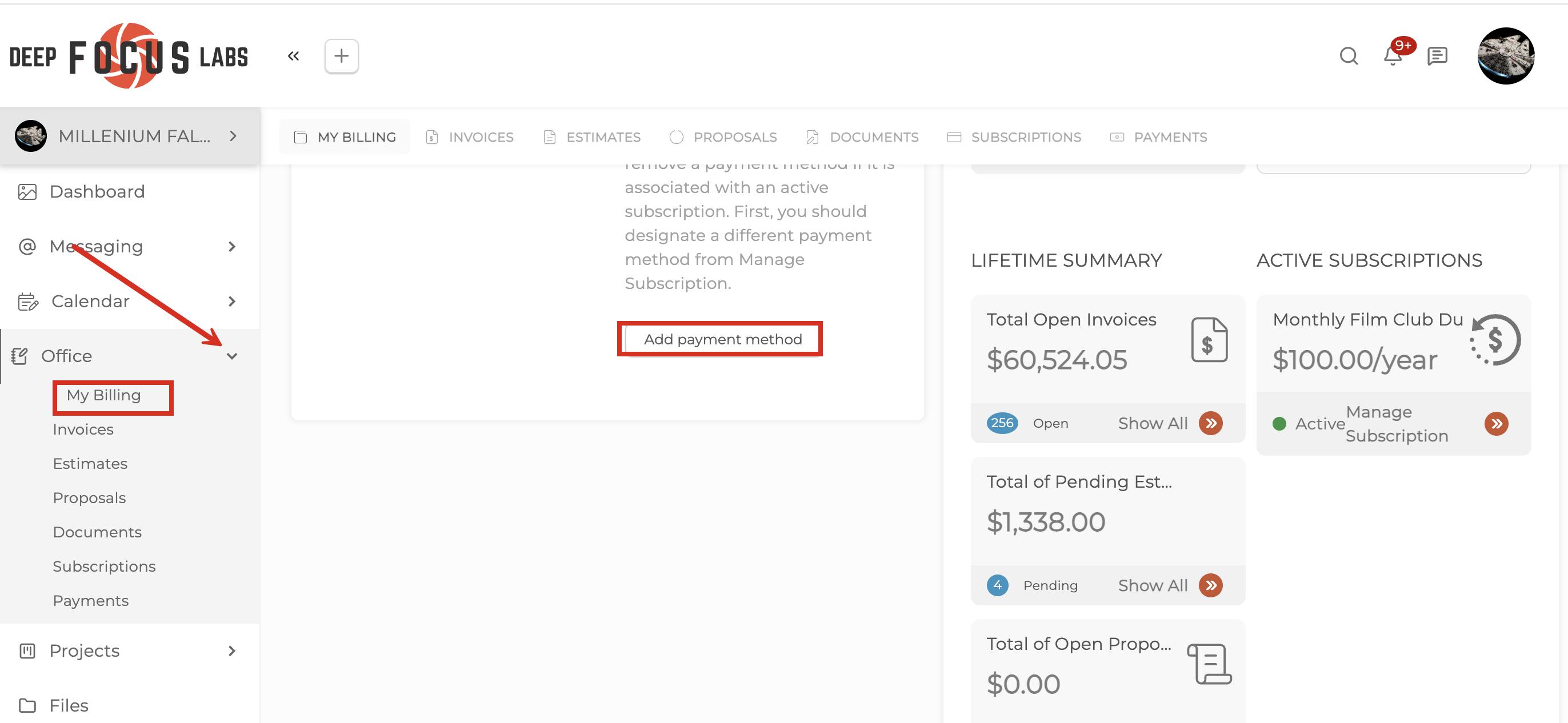Click the ACTIVE SUBSCRIPTIONS heading

tap(1369, 260)
